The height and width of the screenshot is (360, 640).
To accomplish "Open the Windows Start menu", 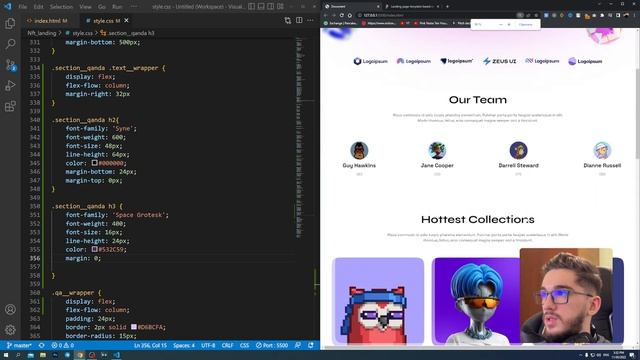I will pos(6,355).
